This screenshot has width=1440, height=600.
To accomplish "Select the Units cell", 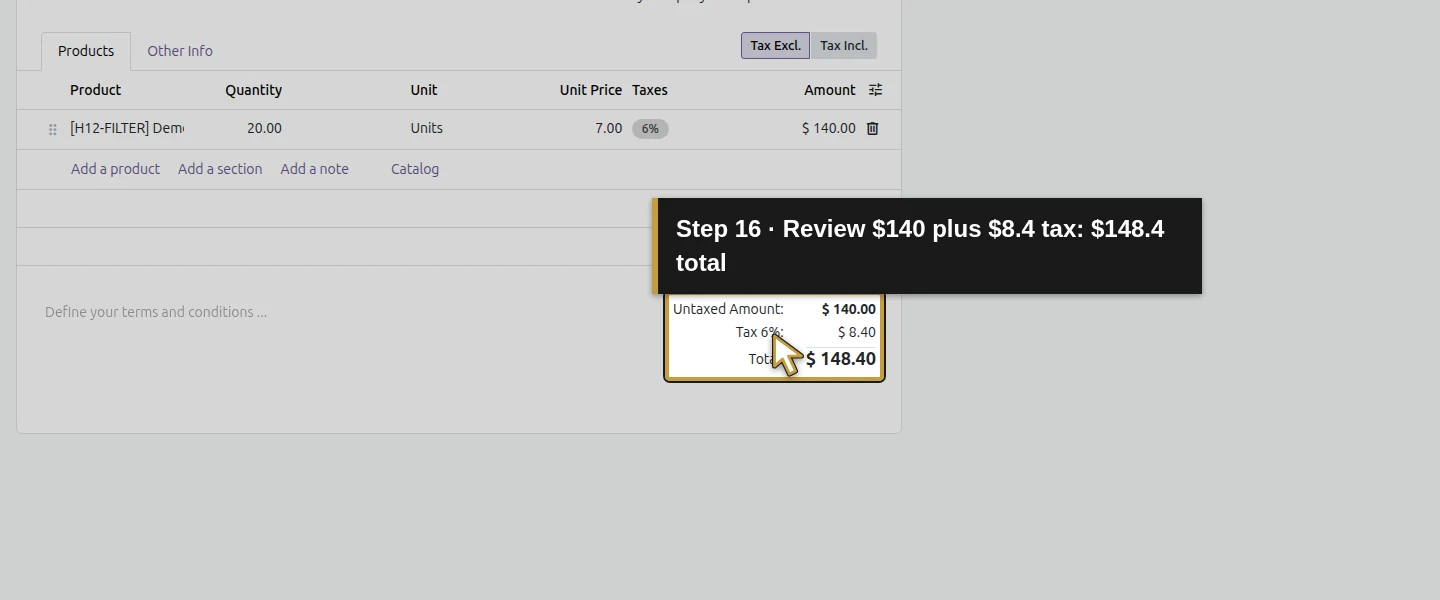I will point(426,128).
